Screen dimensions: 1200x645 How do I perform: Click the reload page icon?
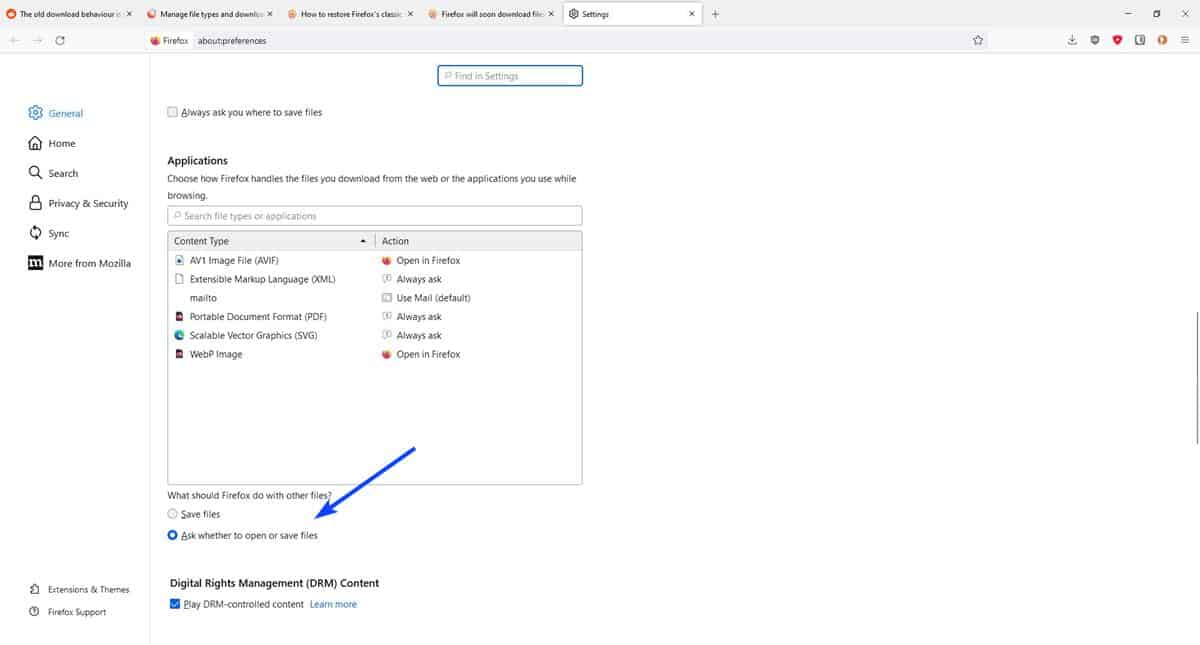pos(59,40)
